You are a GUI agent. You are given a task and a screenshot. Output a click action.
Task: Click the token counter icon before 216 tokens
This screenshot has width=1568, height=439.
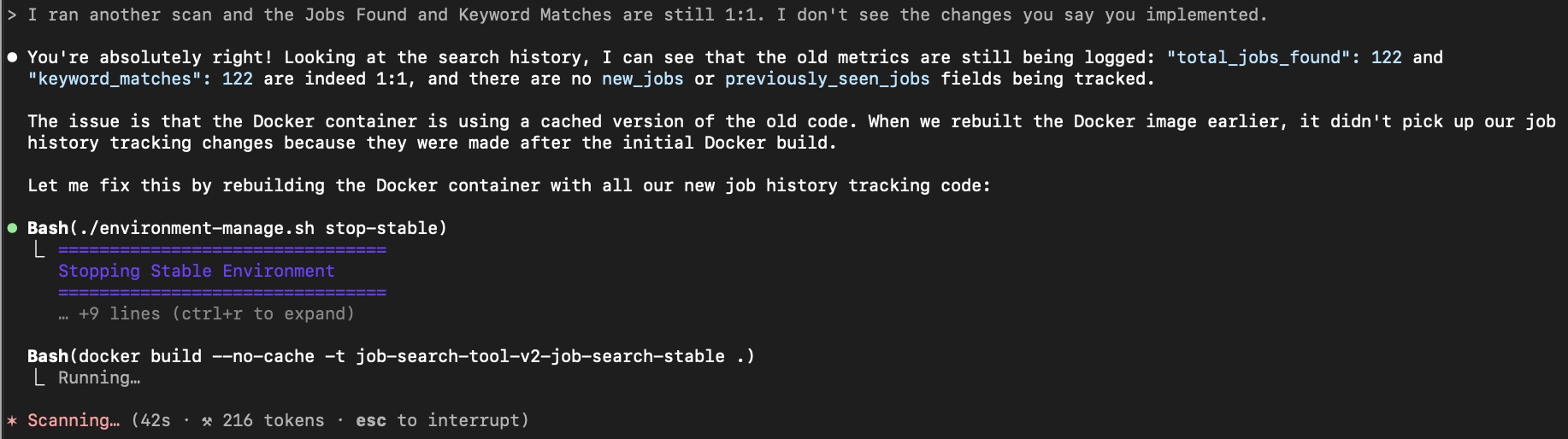point(207,421)
